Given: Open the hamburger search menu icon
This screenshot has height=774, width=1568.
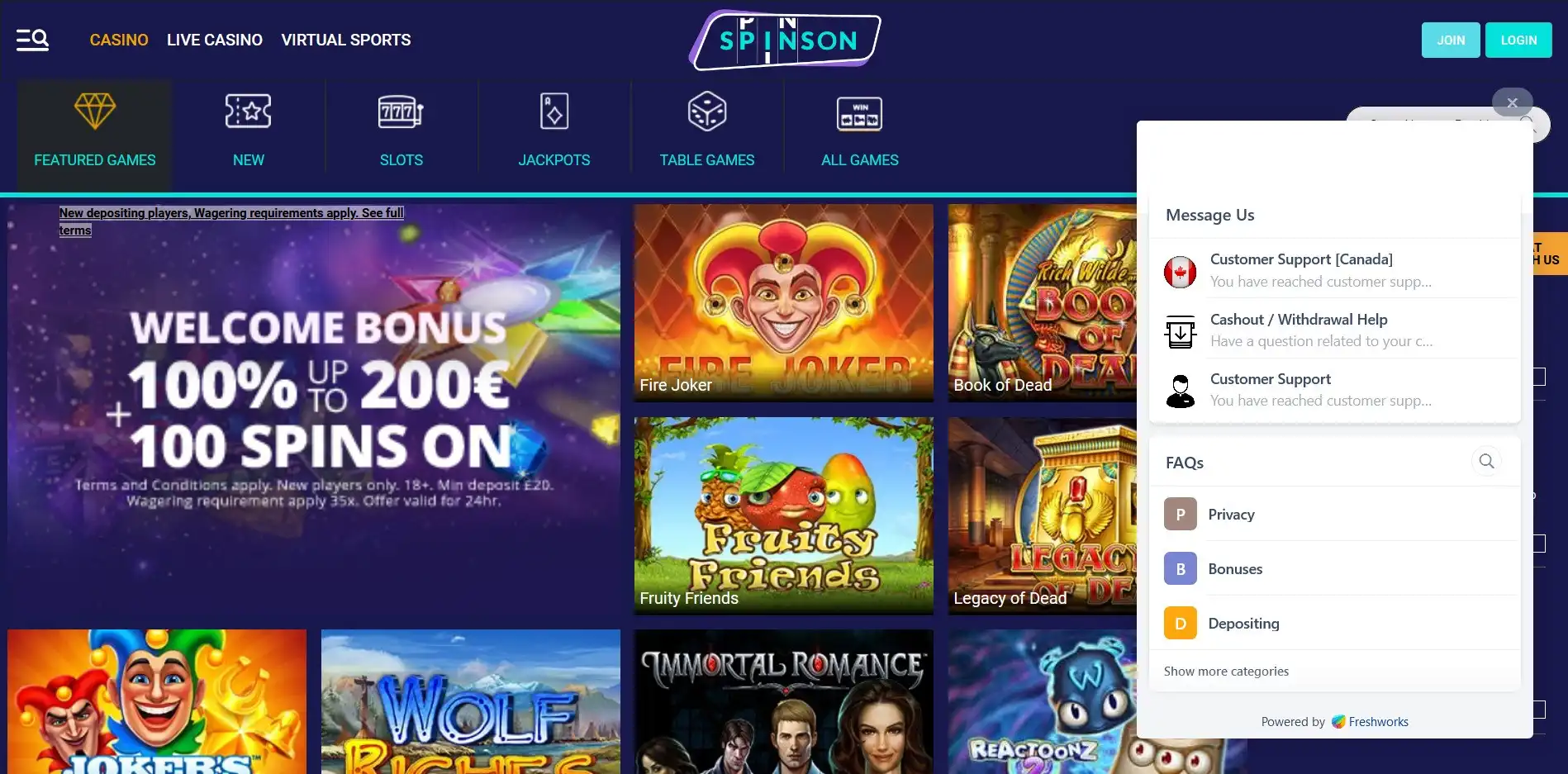Looking at the screenshot, I should click(x=33, y=40).
